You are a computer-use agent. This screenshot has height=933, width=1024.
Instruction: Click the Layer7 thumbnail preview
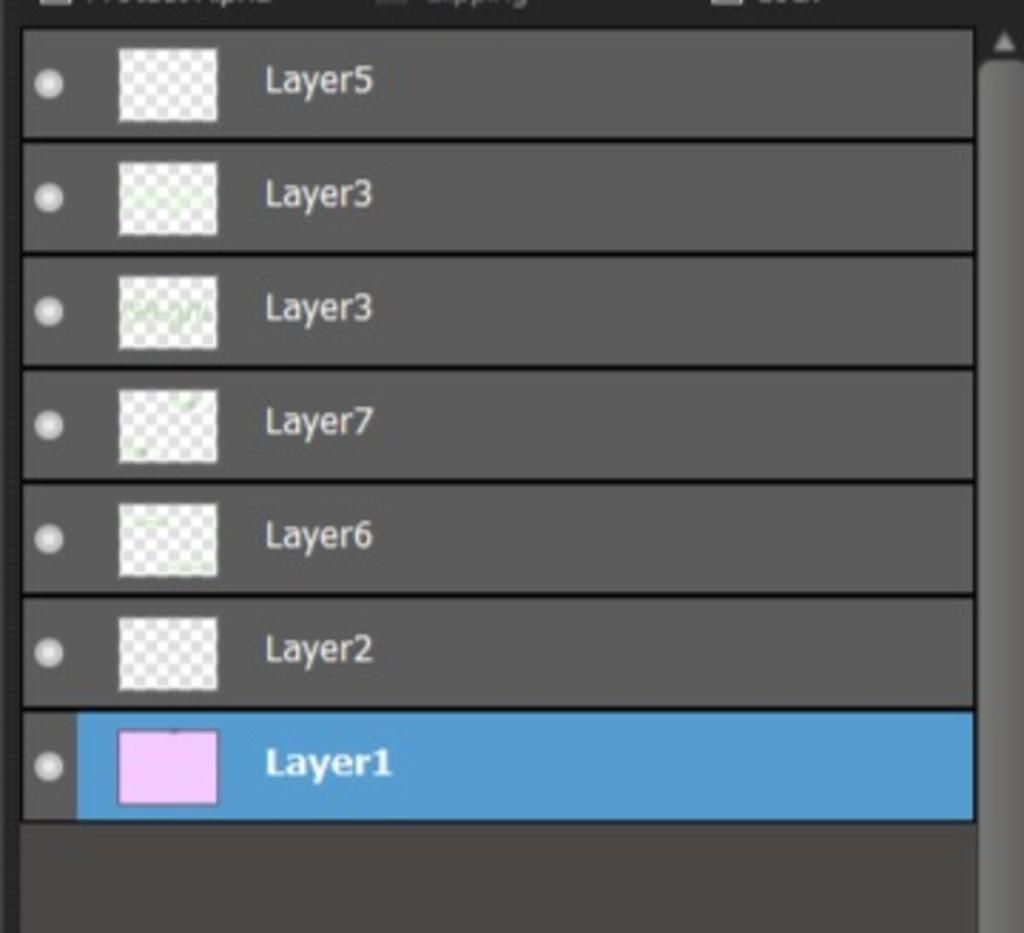click(x=168, y=426)
